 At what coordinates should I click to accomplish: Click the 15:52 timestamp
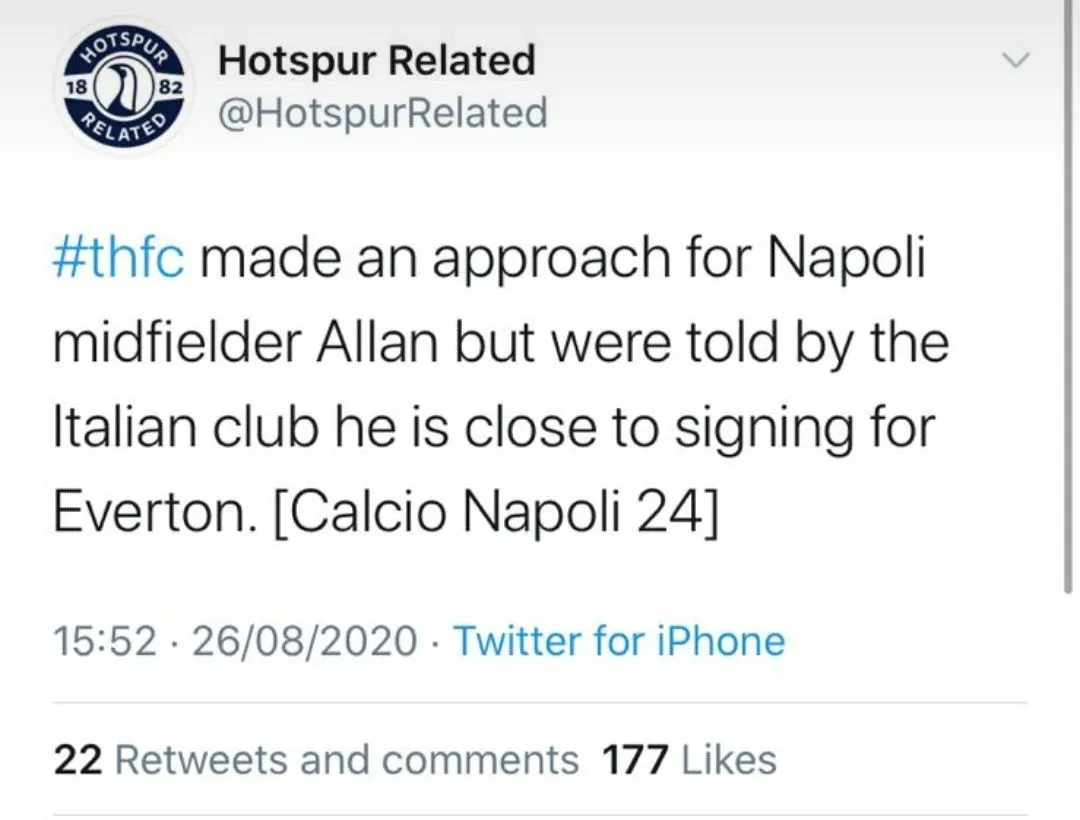pyautogui.click(x=104, y=640)
